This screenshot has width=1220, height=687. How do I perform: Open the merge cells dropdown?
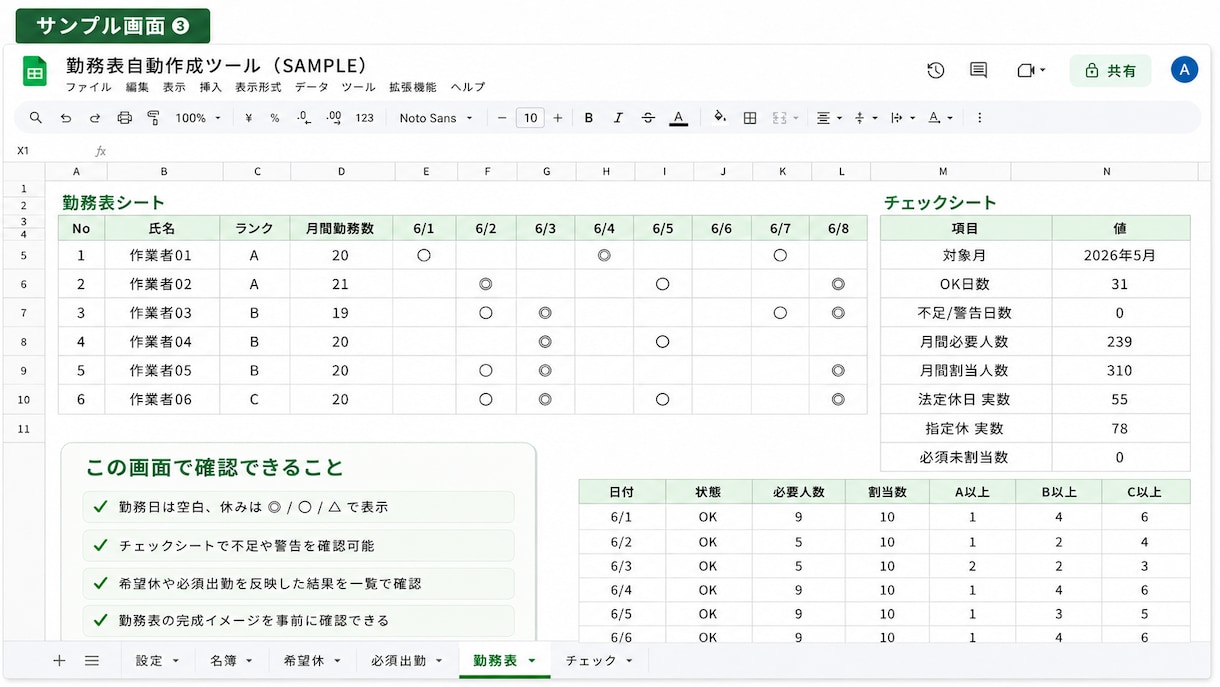[x=786, y=118]
